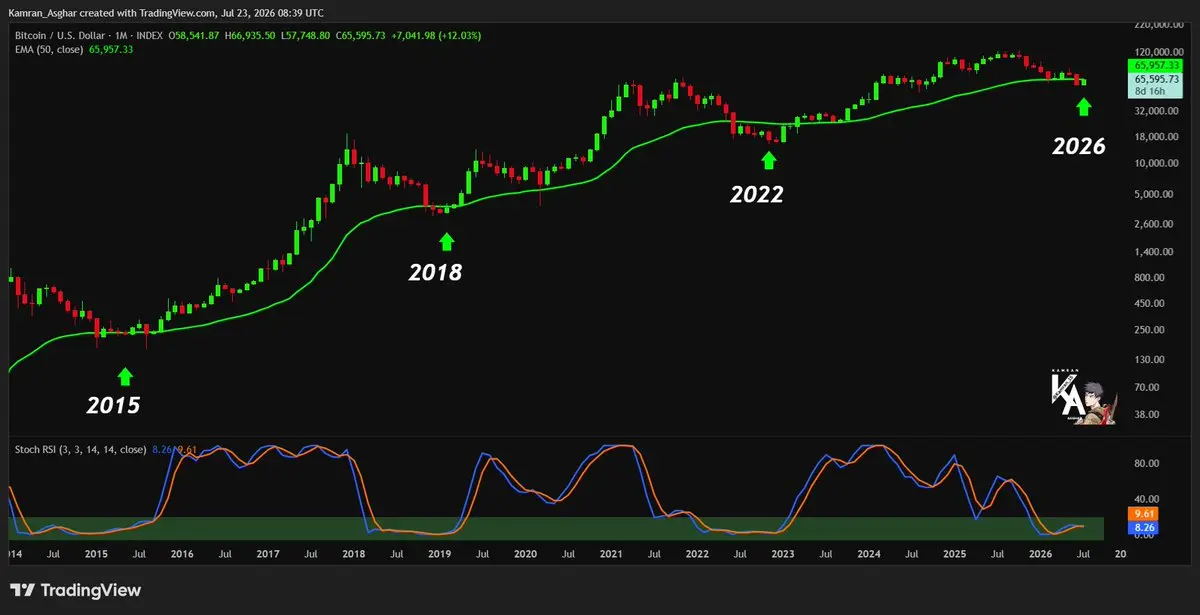Click the 800.00 price axis label
The image size is (1200, 615).
pos(1150,277)
